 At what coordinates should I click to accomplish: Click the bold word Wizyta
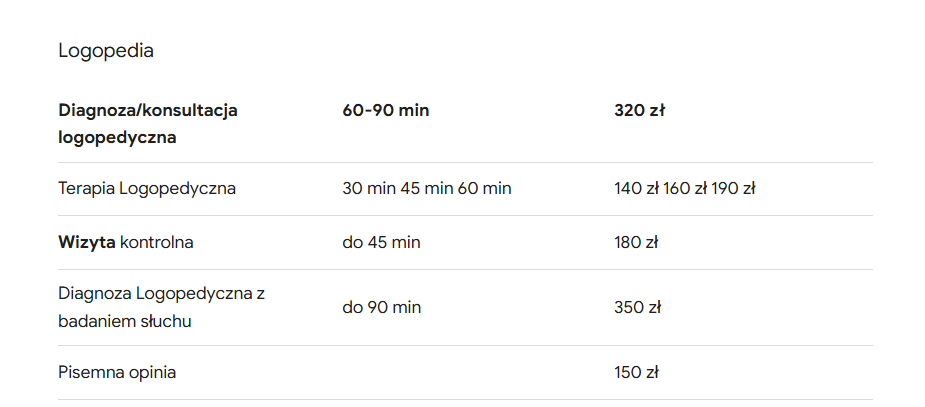pos(87,242)
